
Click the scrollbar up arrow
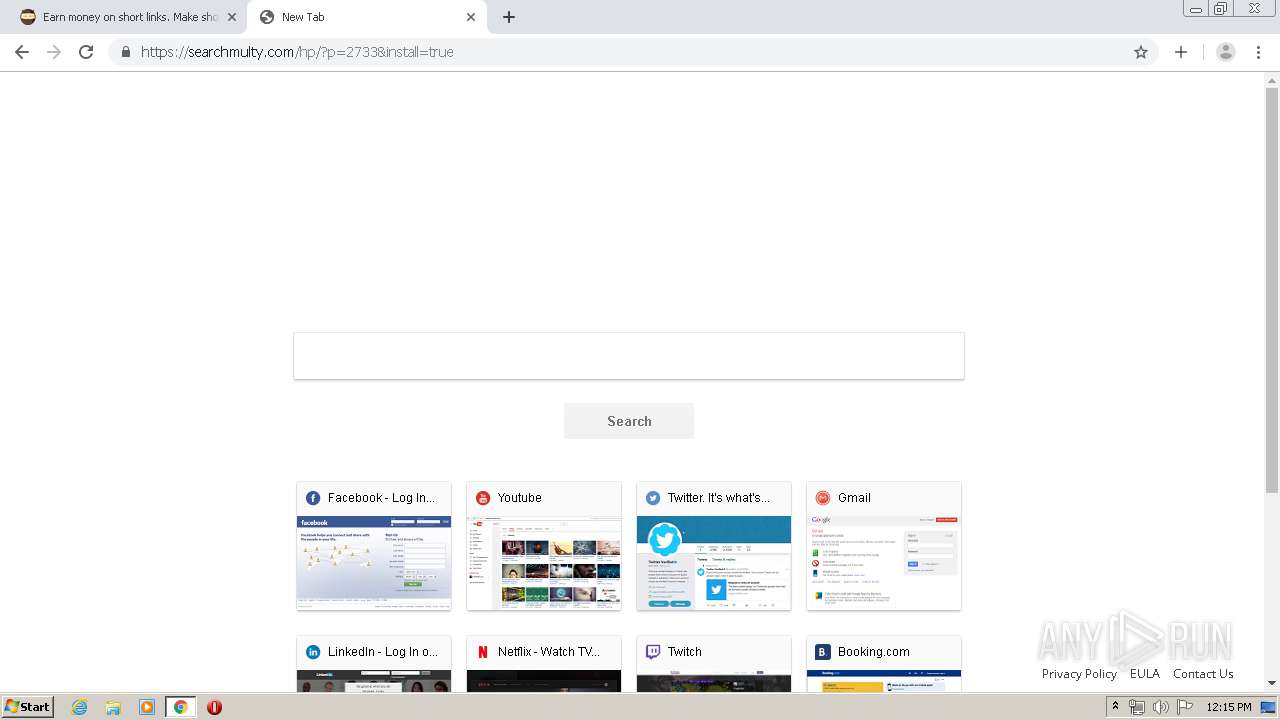point(1272,79)
